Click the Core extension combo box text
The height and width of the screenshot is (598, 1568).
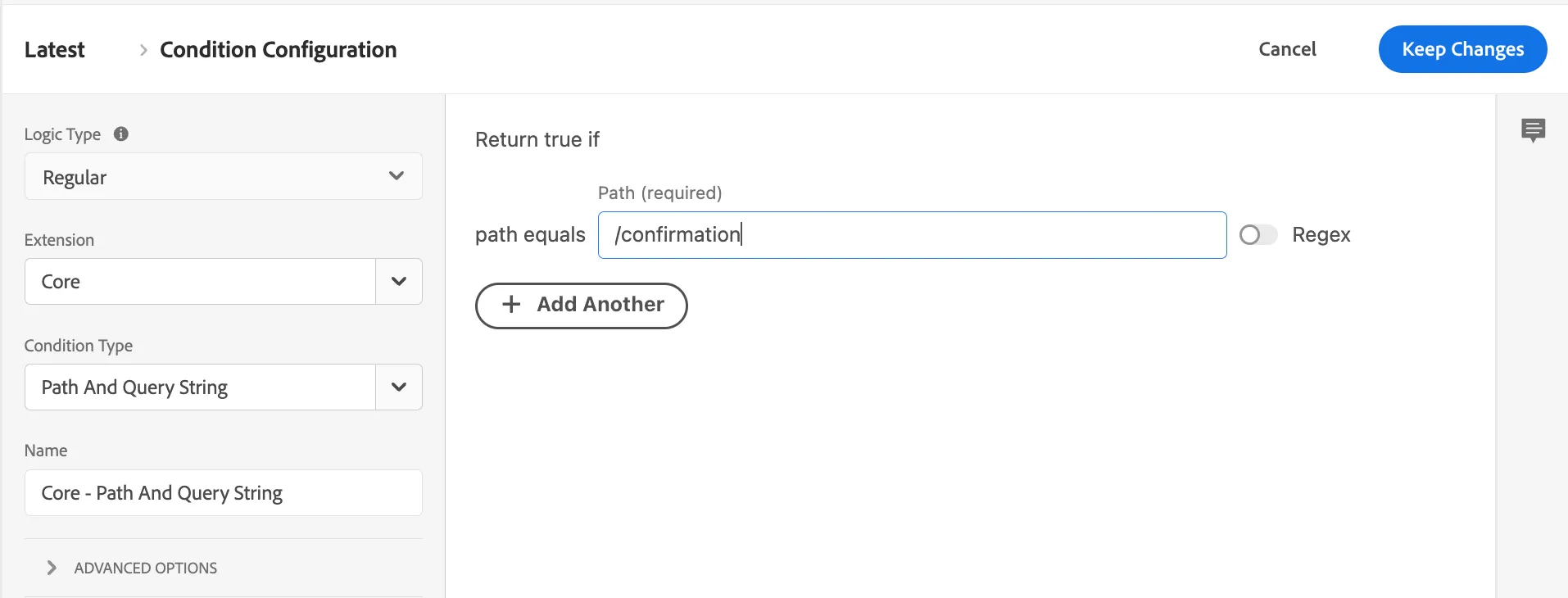point(200,282)
